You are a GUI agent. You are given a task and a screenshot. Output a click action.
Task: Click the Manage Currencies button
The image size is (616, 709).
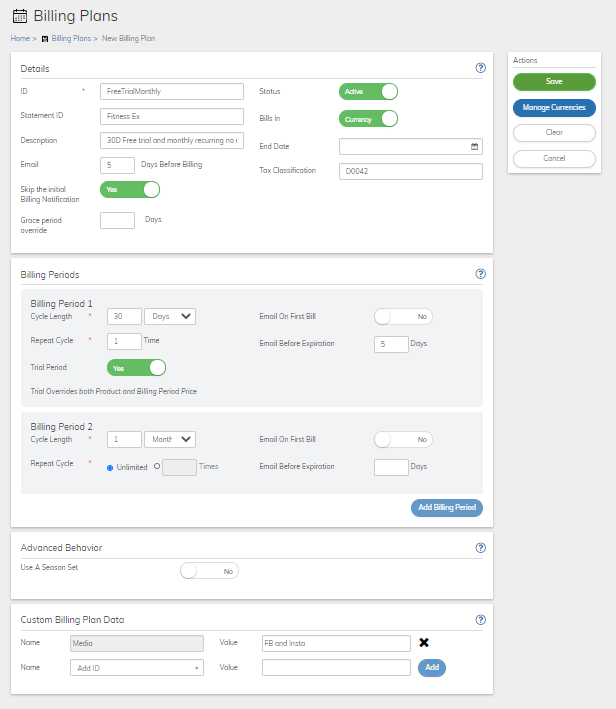coord(554,108)
